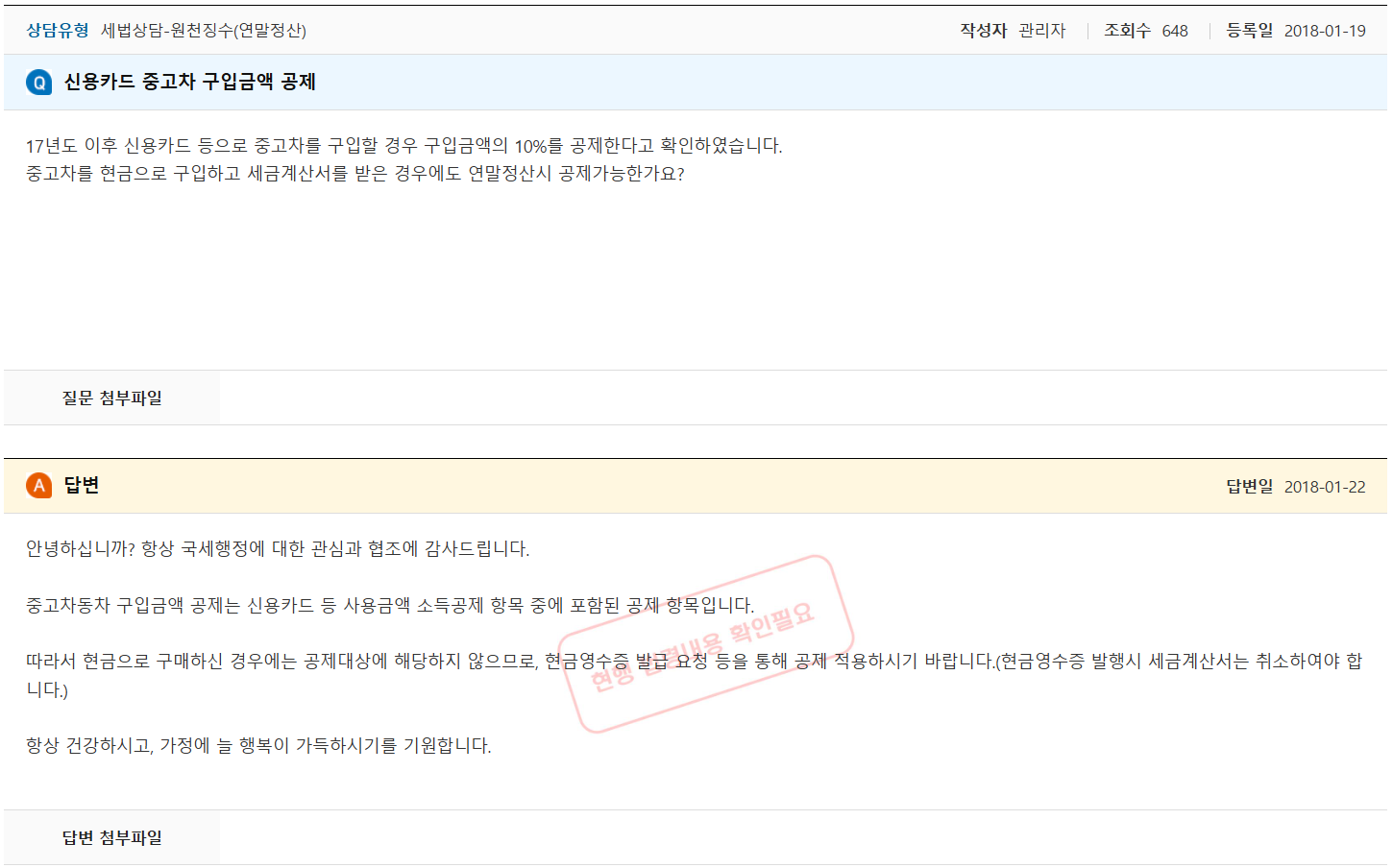Click the sentence starting 따라서 현금으로 구매하신

(x=694, y=675)
